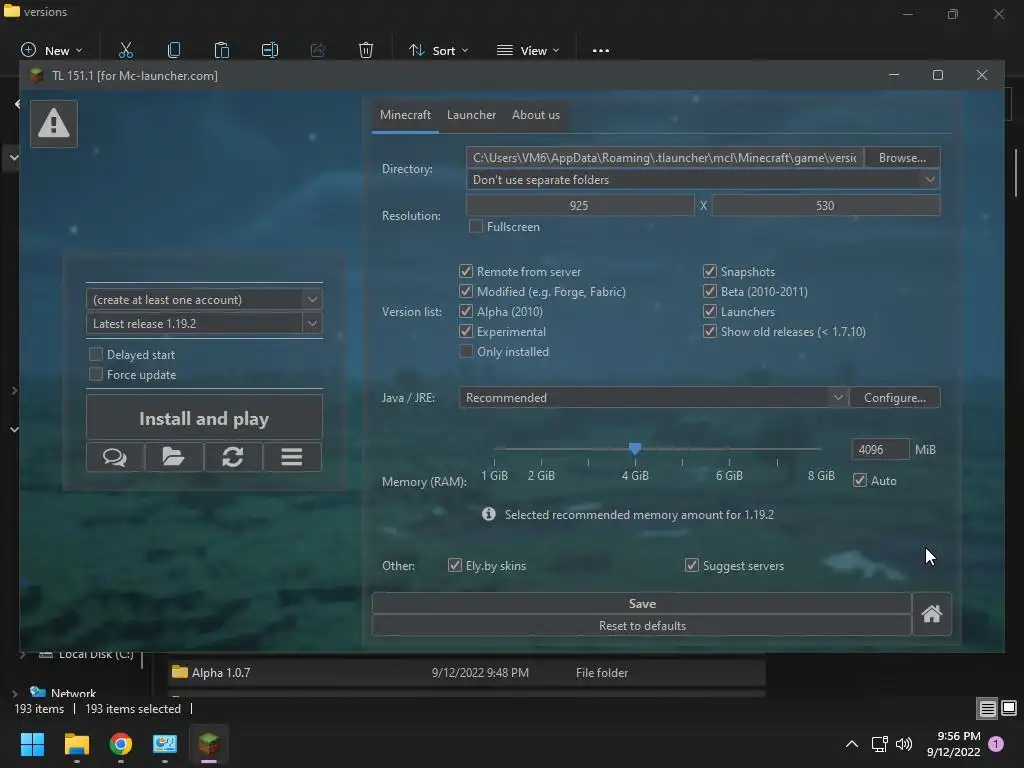Click the volume speaker tray icon
The height and width of the screenshot is (768, 1024).
(904, 744)
